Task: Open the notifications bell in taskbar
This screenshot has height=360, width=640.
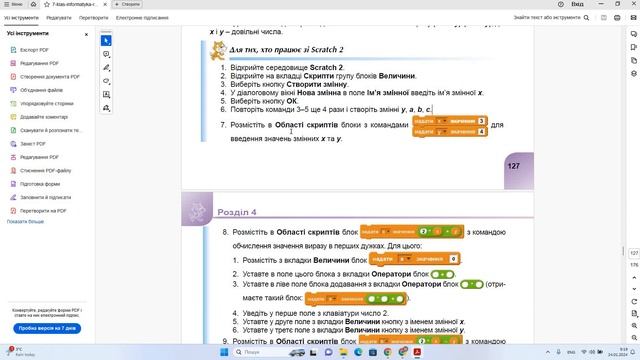Action: [x=633, y=352]
